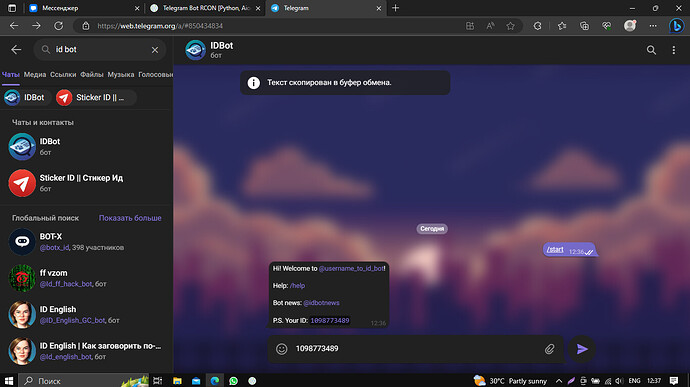Click the /start sent message
The width and height of the screenshot is (690, 387).
569,250
